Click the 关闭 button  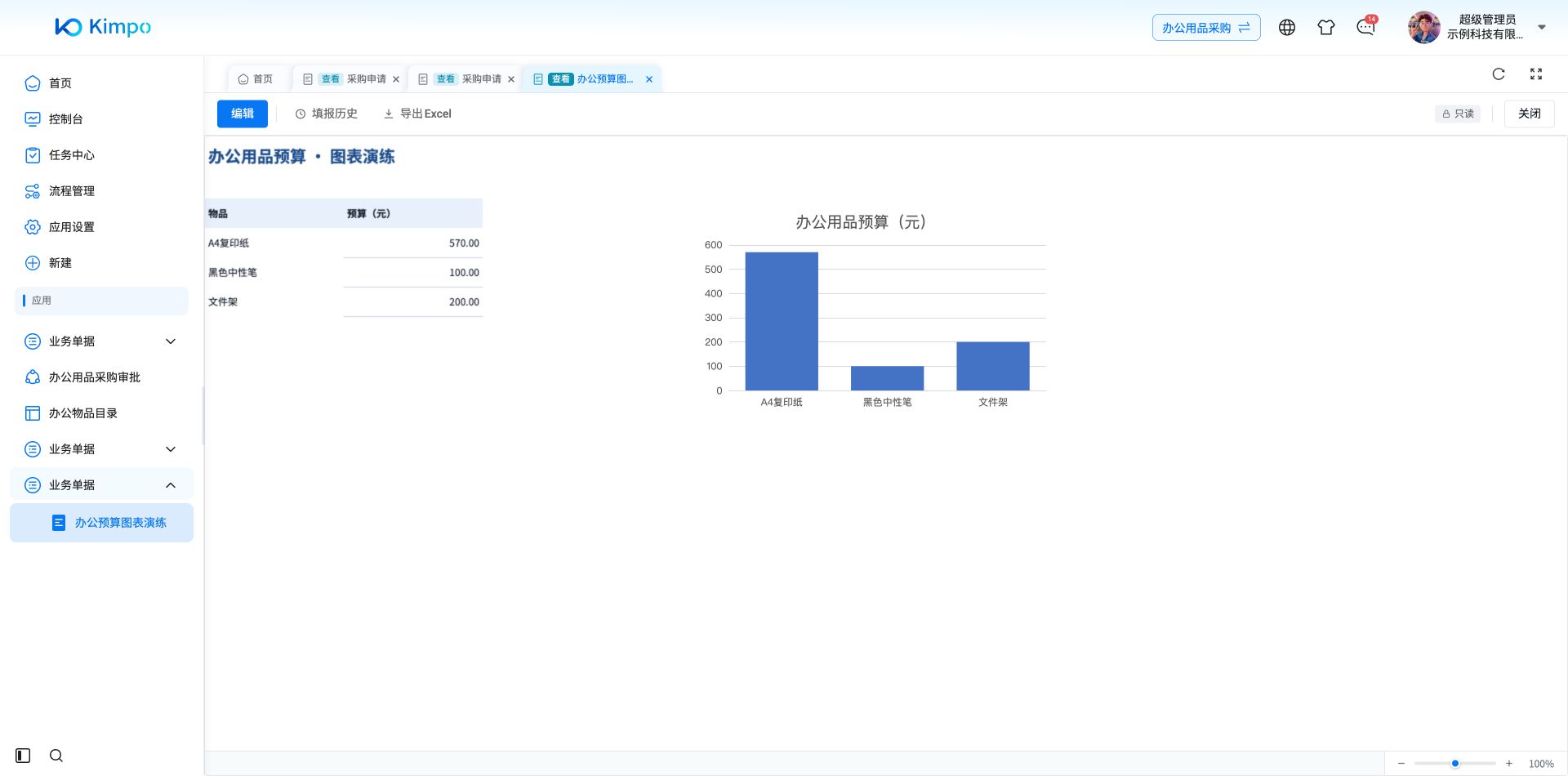point(1530,114)
